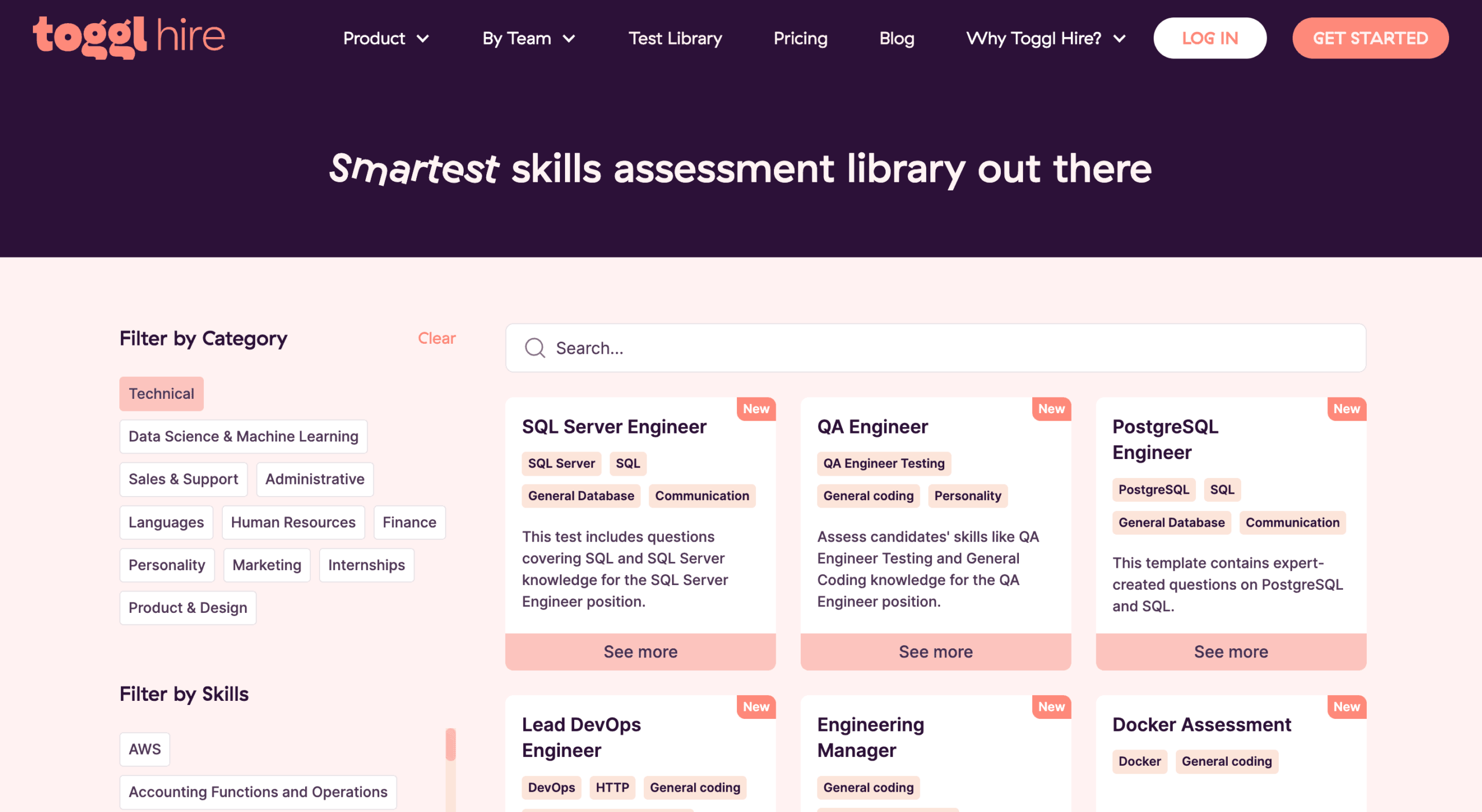Screen dimensions: 1482x812
Task: Open the Test Library page
Action: (x=675, y=38)
